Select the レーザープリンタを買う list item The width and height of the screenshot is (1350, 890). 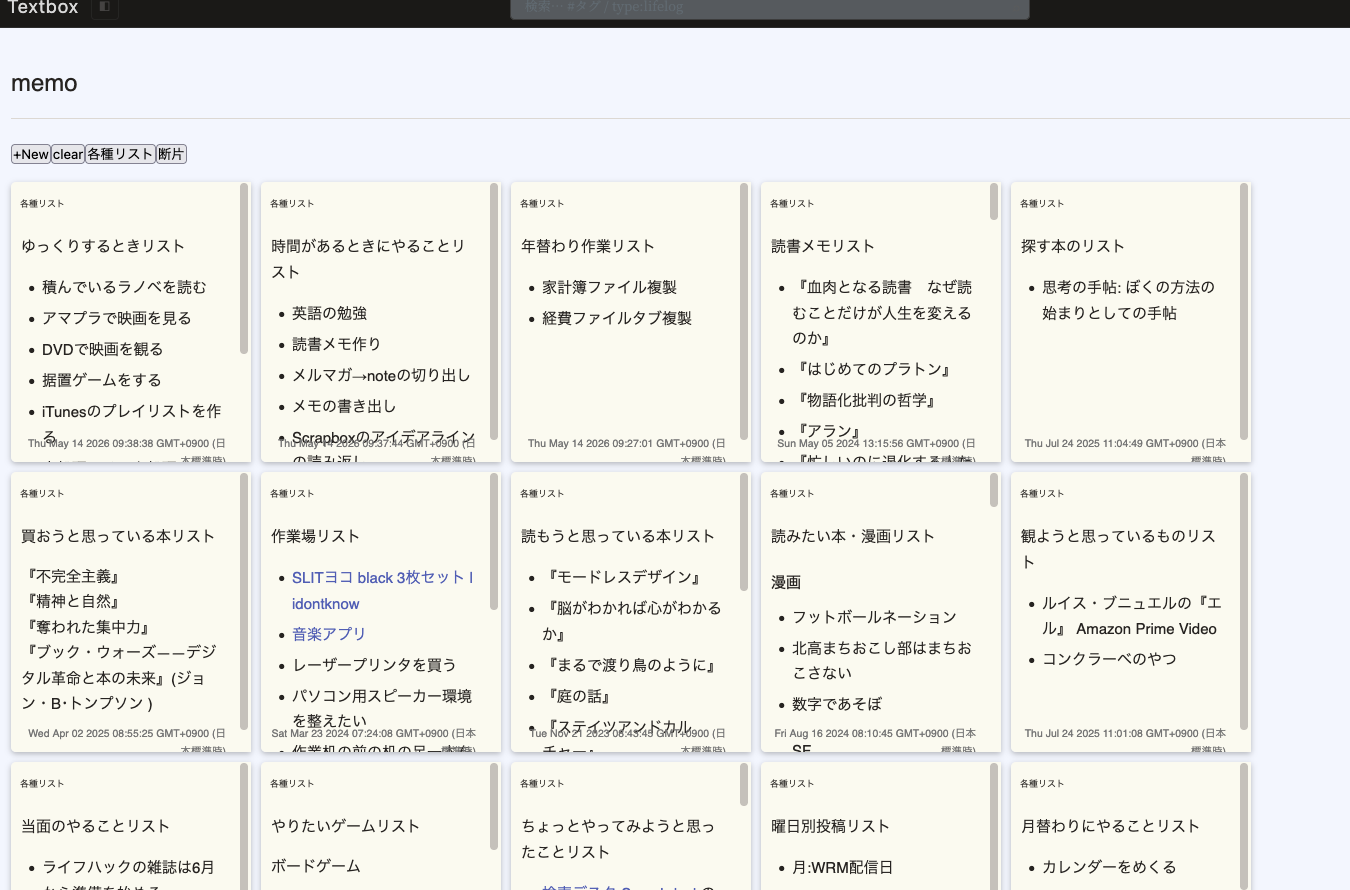click(x=374, y=665)
